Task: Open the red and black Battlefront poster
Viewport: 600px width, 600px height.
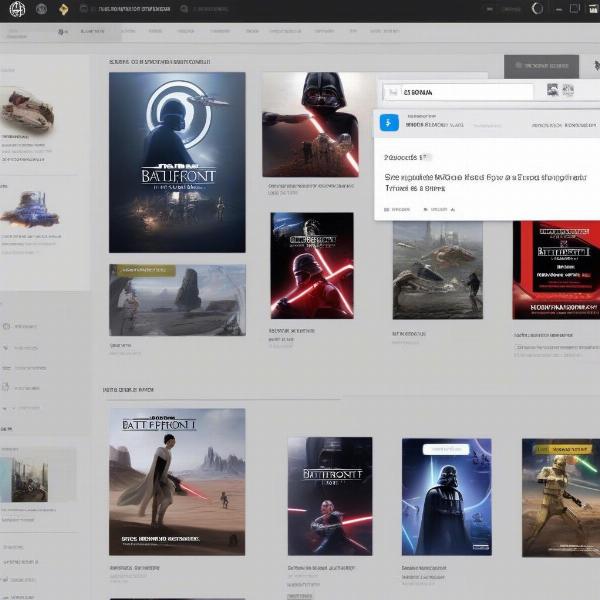Action: pos(556,270)
